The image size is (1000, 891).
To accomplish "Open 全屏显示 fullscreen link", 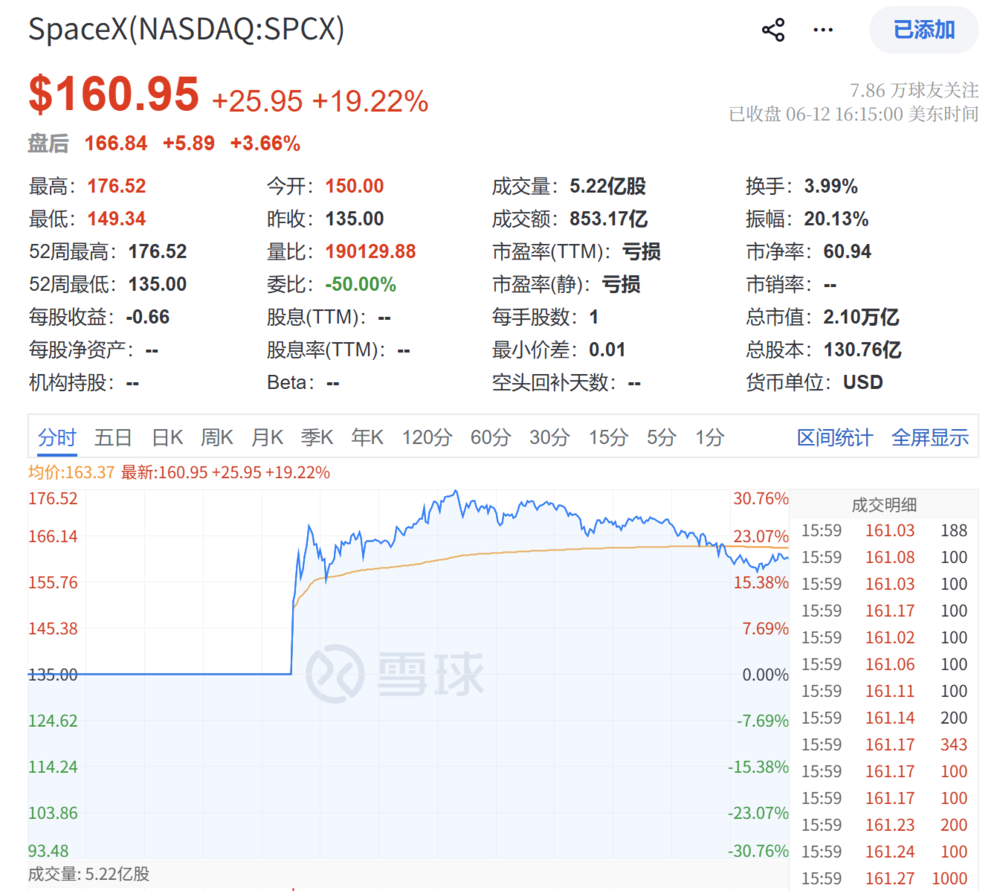I will (930, 438).
